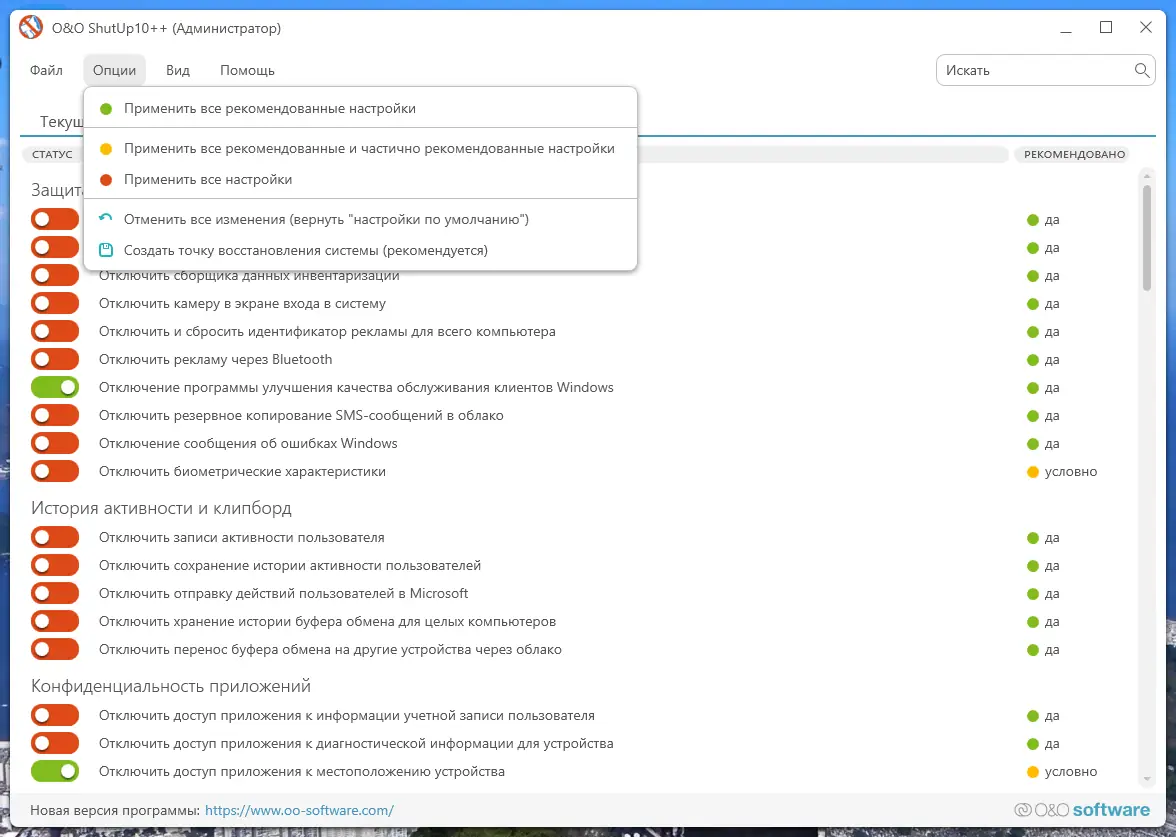Click the O&O ShutUp10++ app logo icon

click(x=31, y=28)
